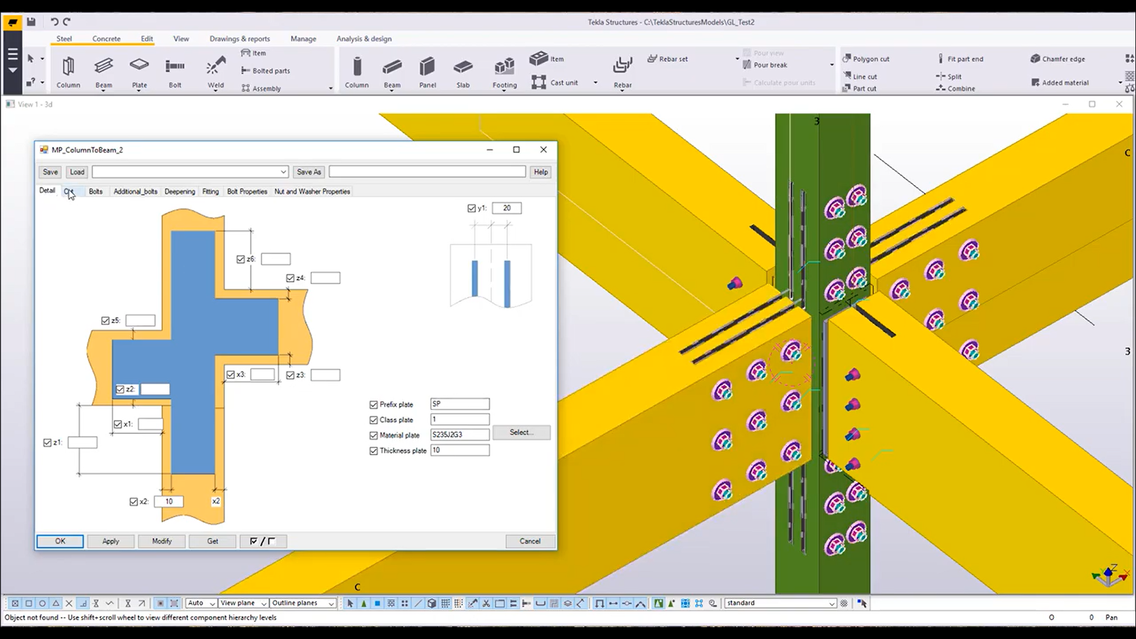Open the Concrete ribbon tab
The image size is (1136, 639).
point(106,38)
